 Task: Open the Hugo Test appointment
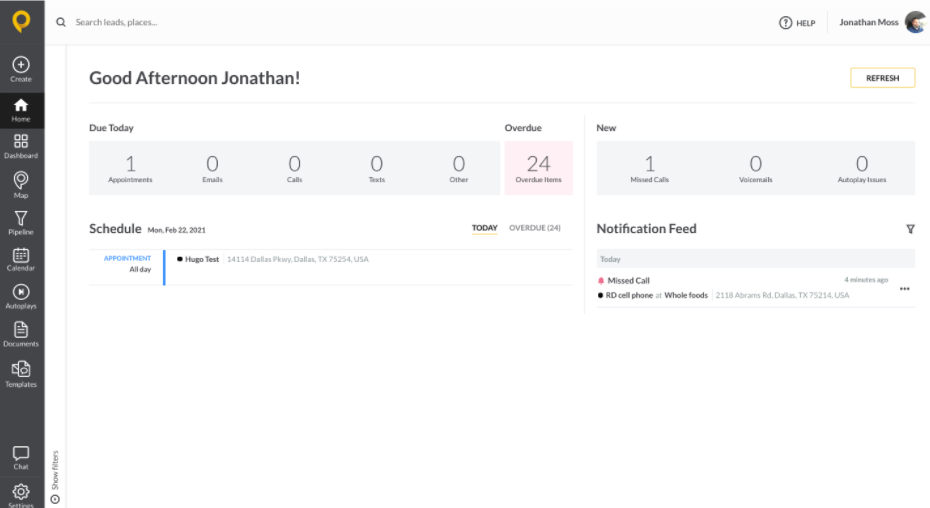202,259
